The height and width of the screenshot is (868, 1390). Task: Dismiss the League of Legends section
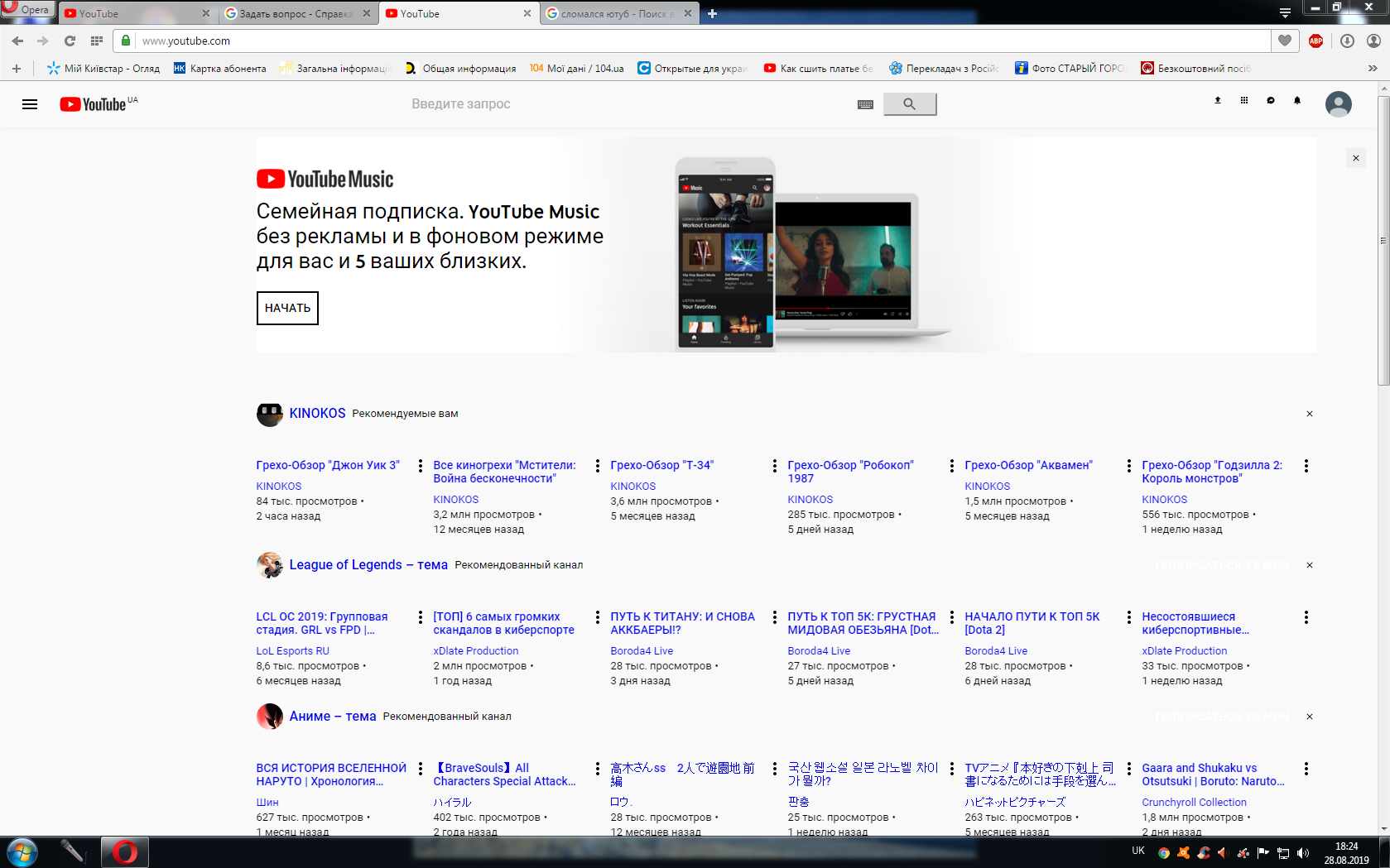point(1310,565)
